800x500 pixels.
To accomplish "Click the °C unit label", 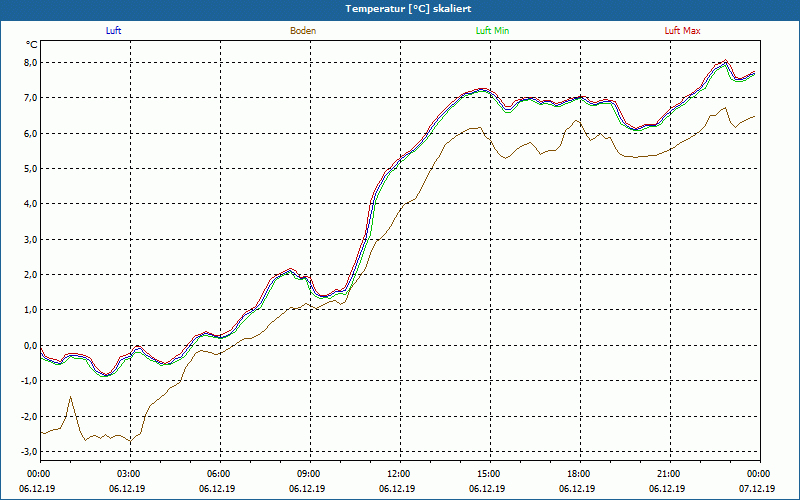I will [32, 45].
